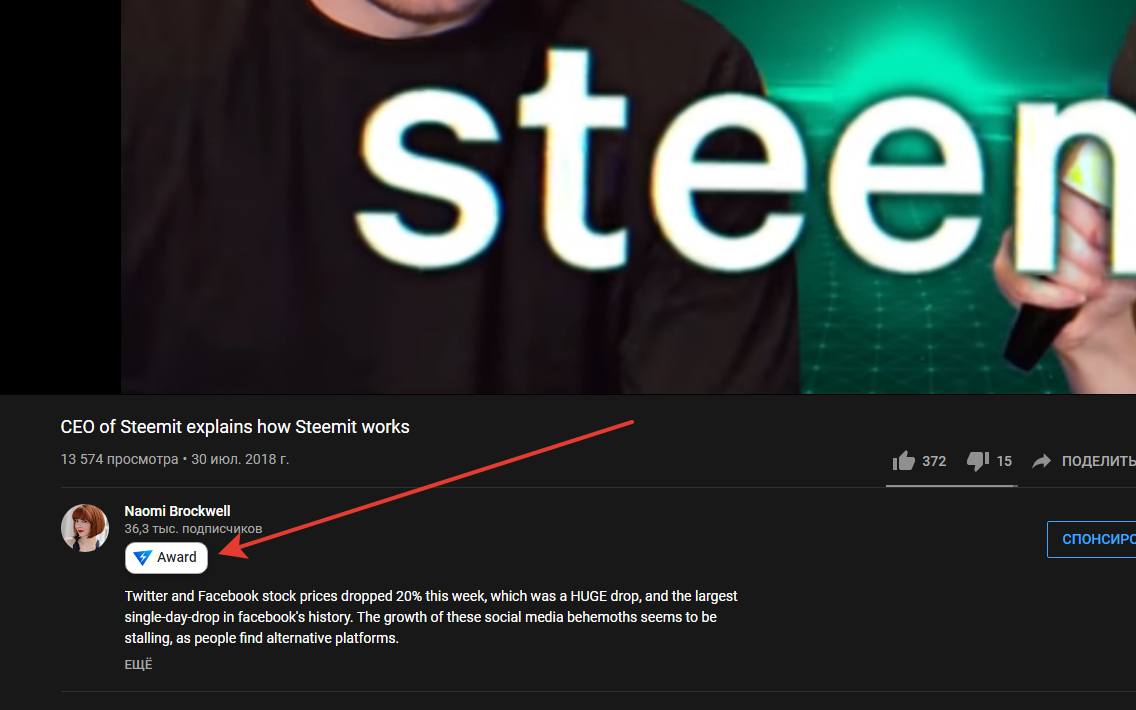
Task: Click the СПОНСИРОВАТЬ sponsor button
Action: point(1092,539)
